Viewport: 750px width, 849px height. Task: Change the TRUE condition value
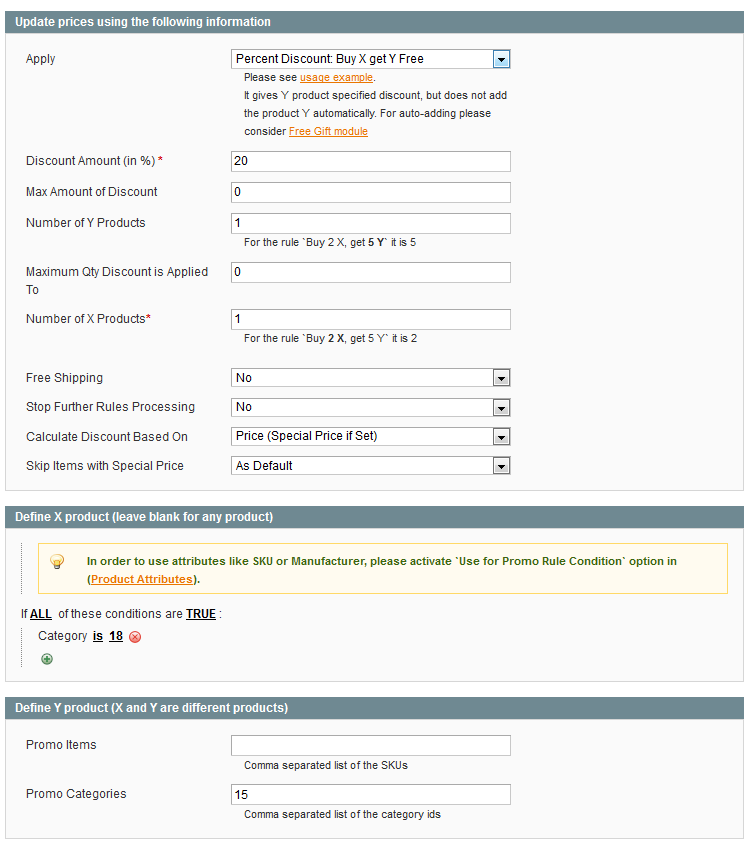click(200, 614)
